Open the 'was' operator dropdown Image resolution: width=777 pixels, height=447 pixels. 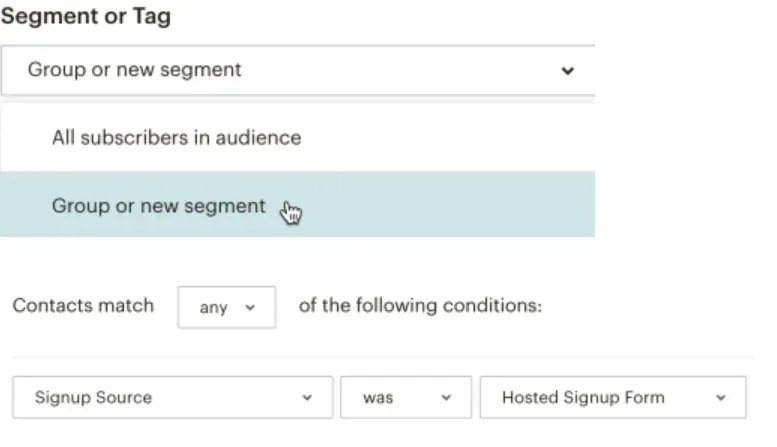click(x=406, y=397)
